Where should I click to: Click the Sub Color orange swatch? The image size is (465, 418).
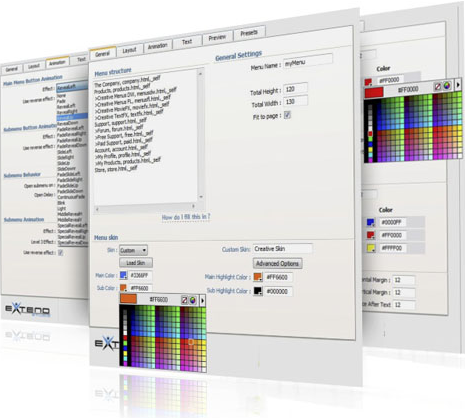(x=123, y=288)
